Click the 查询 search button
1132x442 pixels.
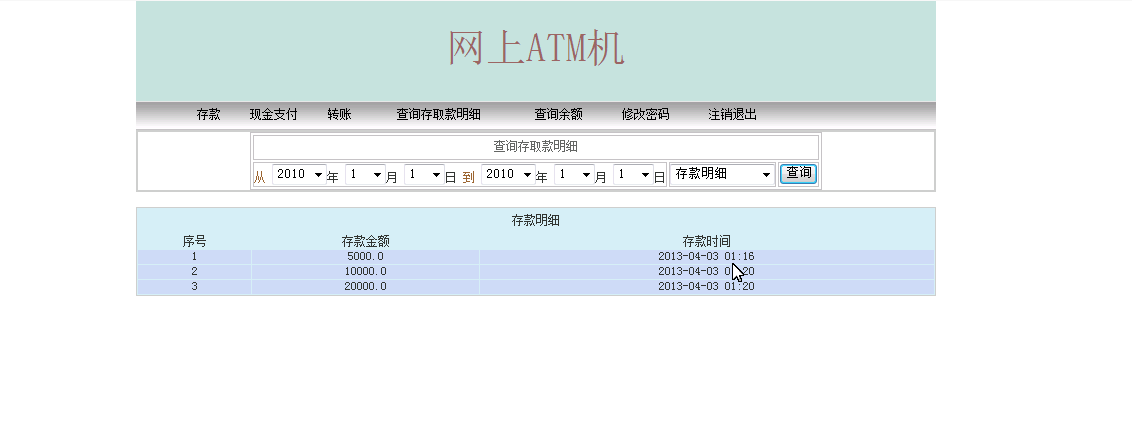[x=798, y=173]
